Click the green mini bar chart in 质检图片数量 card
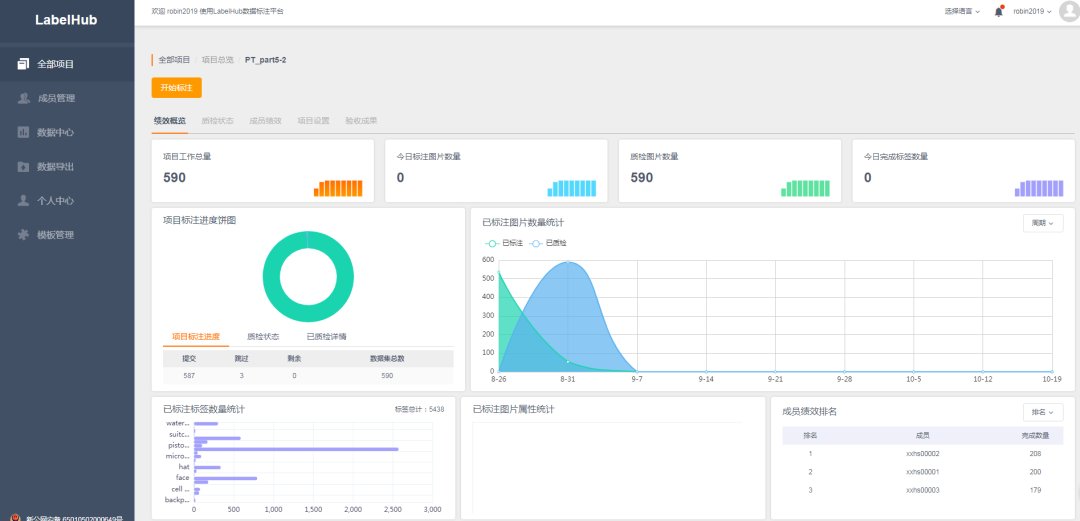Viewport: 1080px width, 521px height. [x=805, y=188]
